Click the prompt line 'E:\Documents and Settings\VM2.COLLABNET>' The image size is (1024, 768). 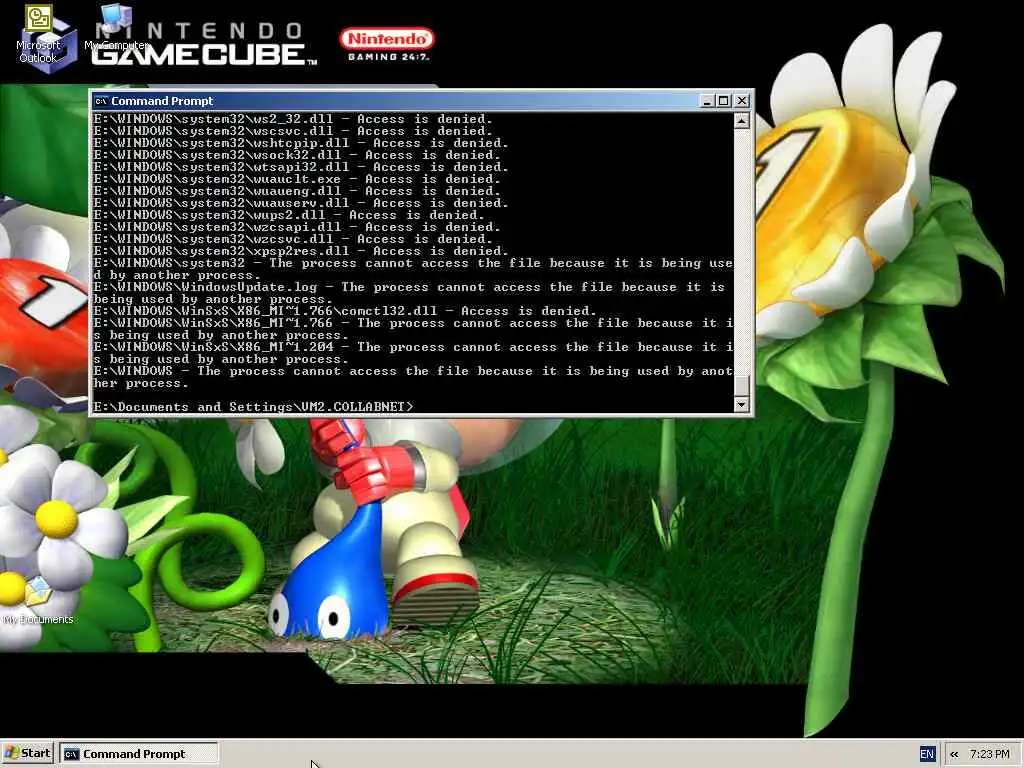pos(253,407)
